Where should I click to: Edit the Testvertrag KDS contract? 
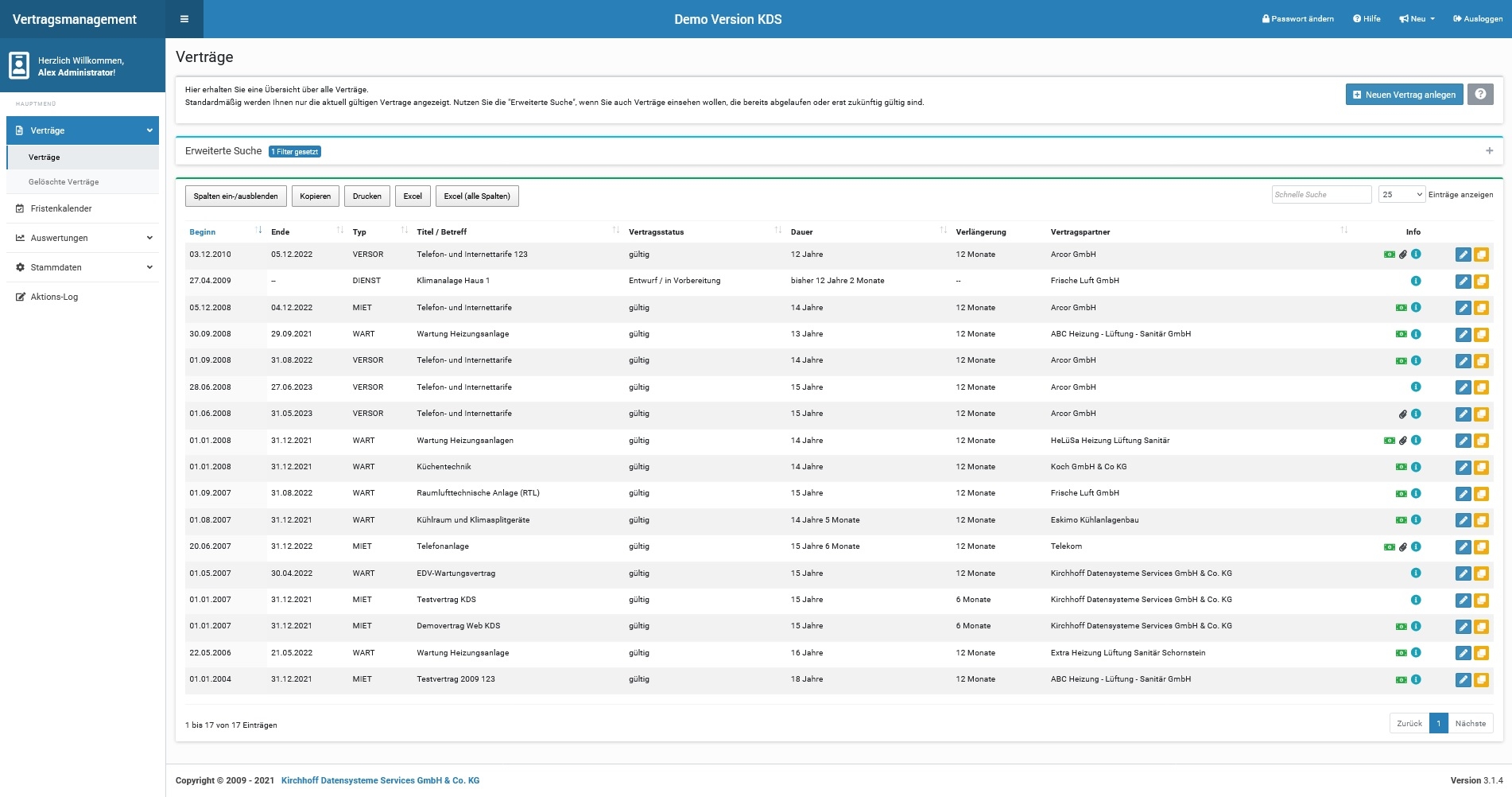click(x=1463, y=601)
